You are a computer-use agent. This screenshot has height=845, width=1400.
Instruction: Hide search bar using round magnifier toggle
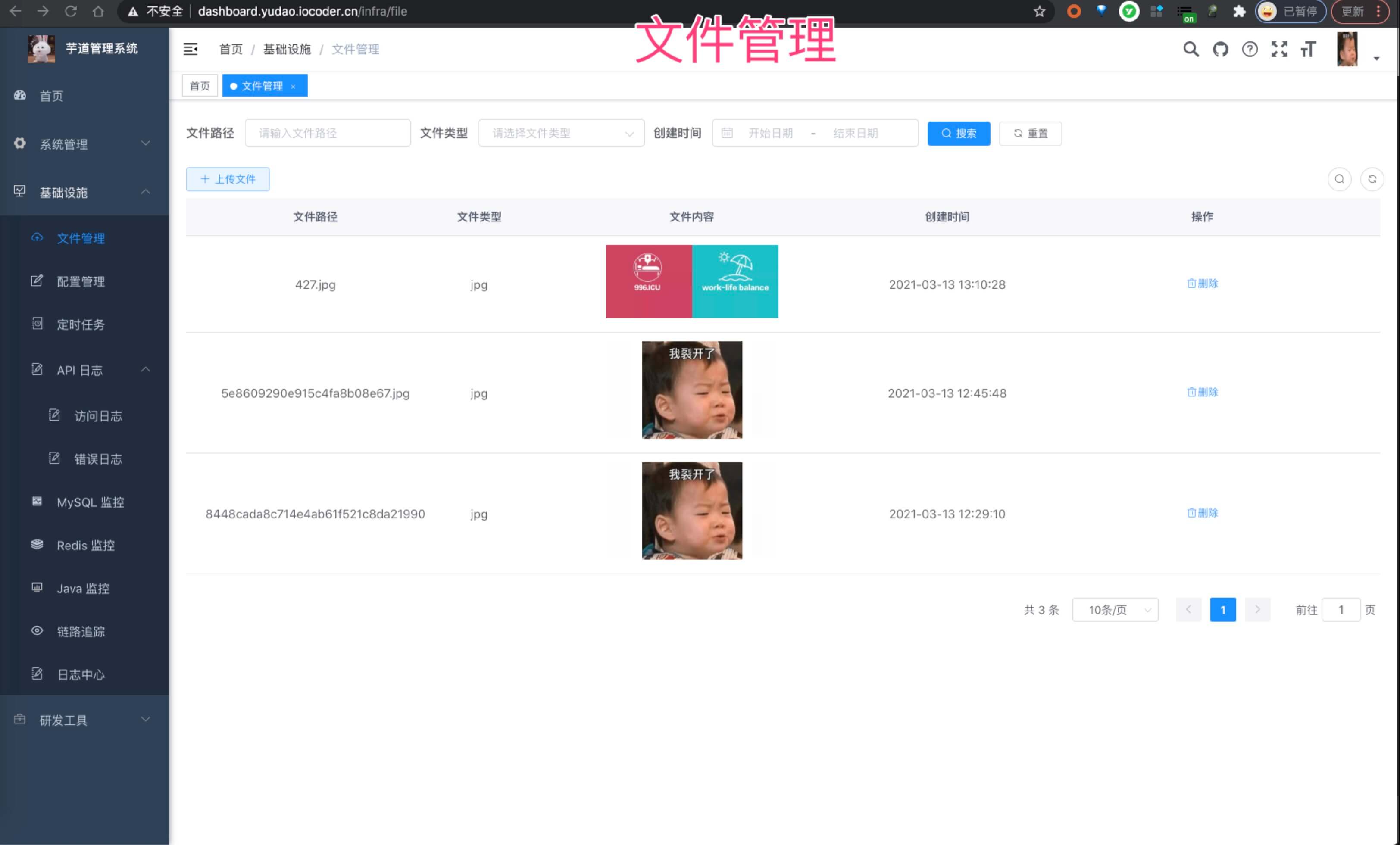1339,179
